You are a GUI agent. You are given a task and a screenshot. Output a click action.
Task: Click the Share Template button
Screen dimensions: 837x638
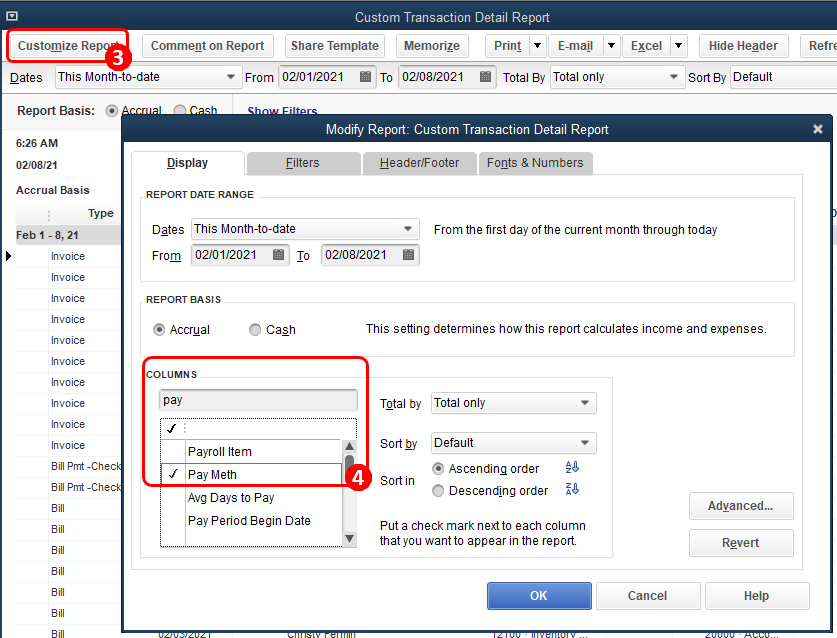coord(335,46)
